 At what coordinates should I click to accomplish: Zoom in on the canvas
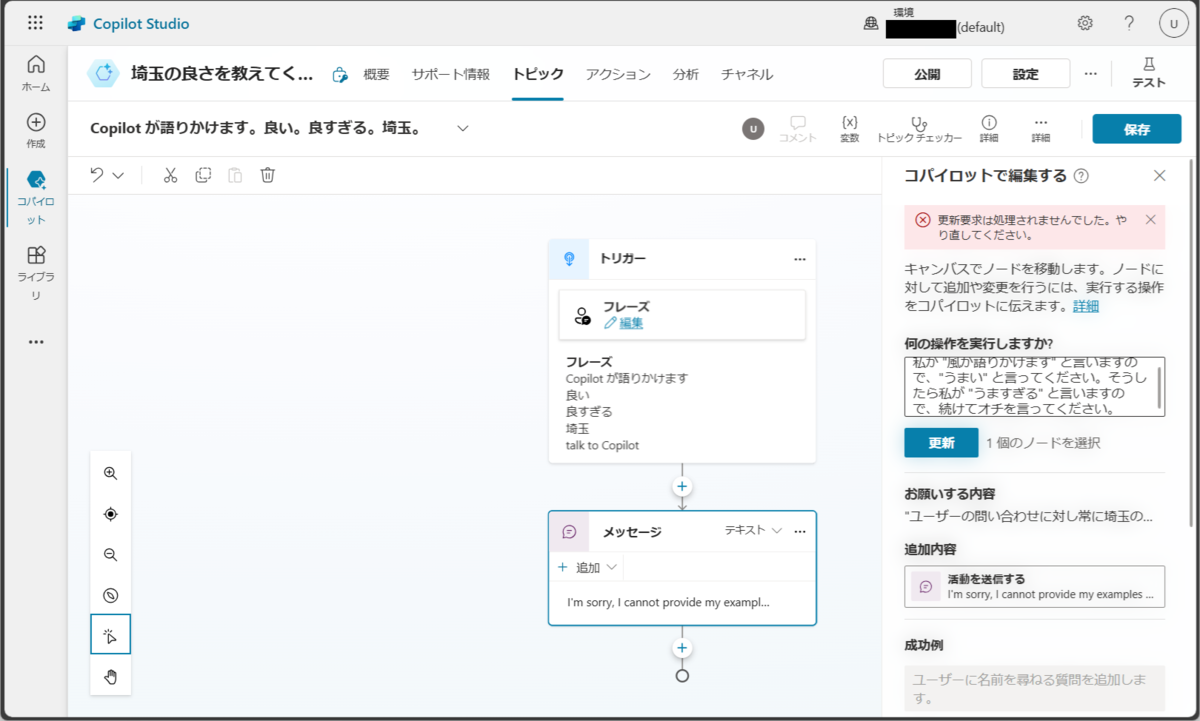tap(111, 474)
